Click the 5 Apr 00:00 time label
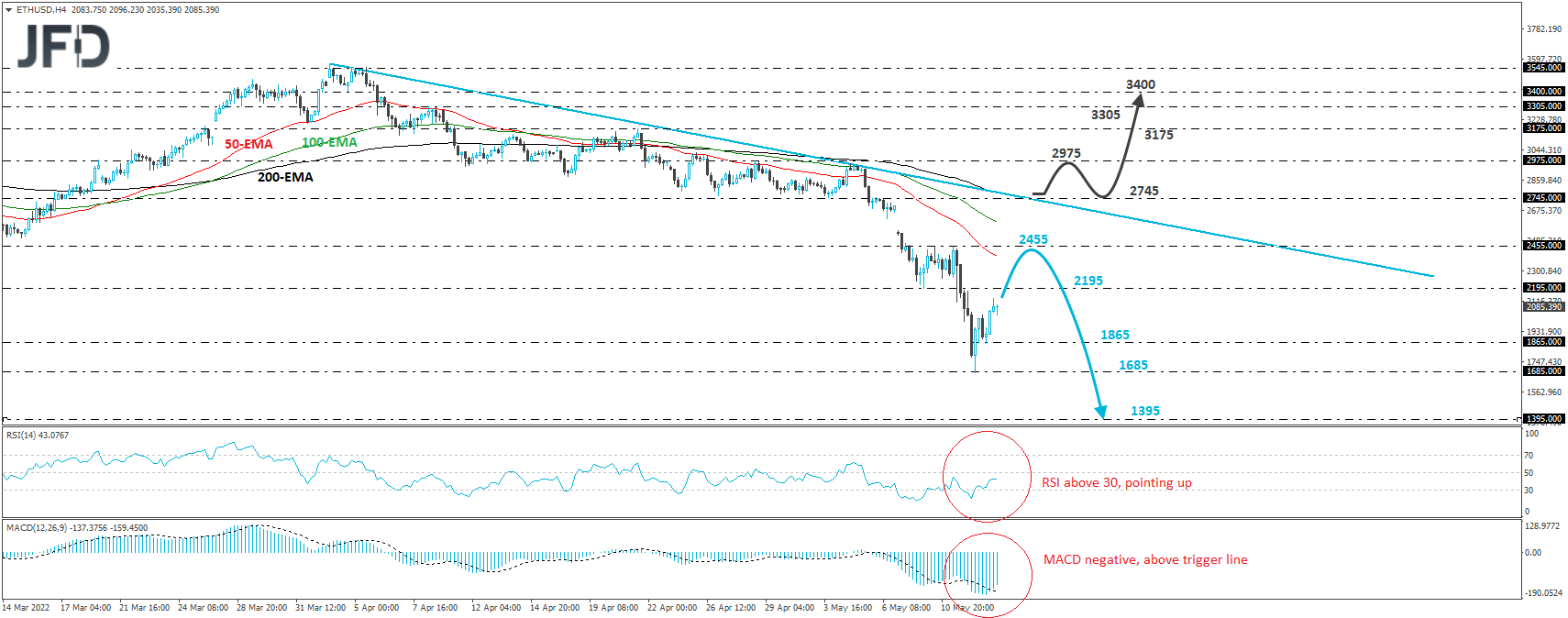The height and width of the screenshot is (618, 1568). [x=377, y=608]
